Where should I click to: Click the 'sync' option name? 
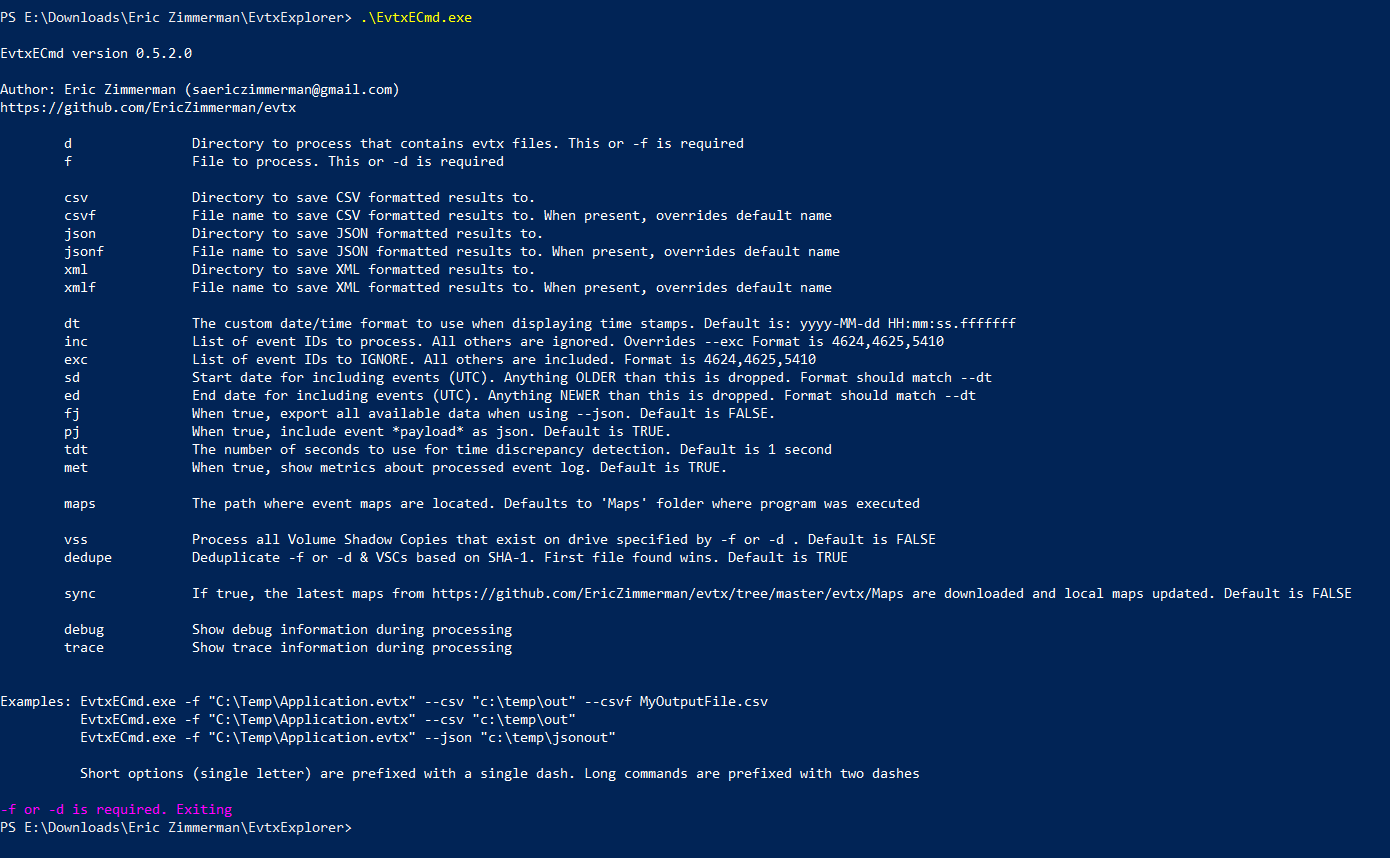(80, 594)
